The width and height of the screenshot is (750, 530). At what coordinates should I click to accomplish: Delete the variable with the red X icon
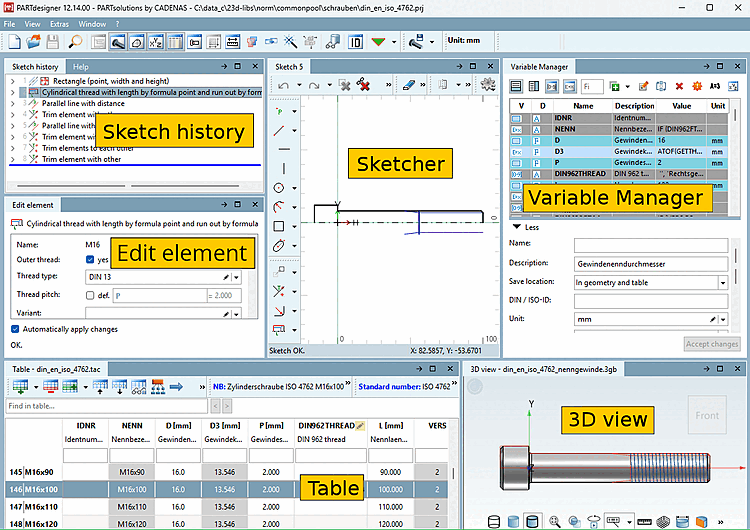pyautogui.click(x=679, y=87)
